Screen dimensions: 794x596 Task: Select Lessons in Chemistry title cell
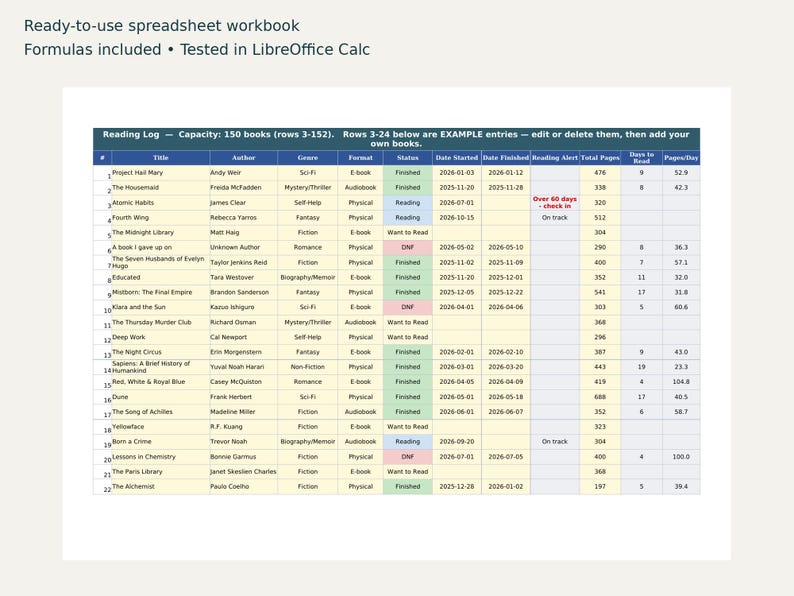tap(161, 456)
